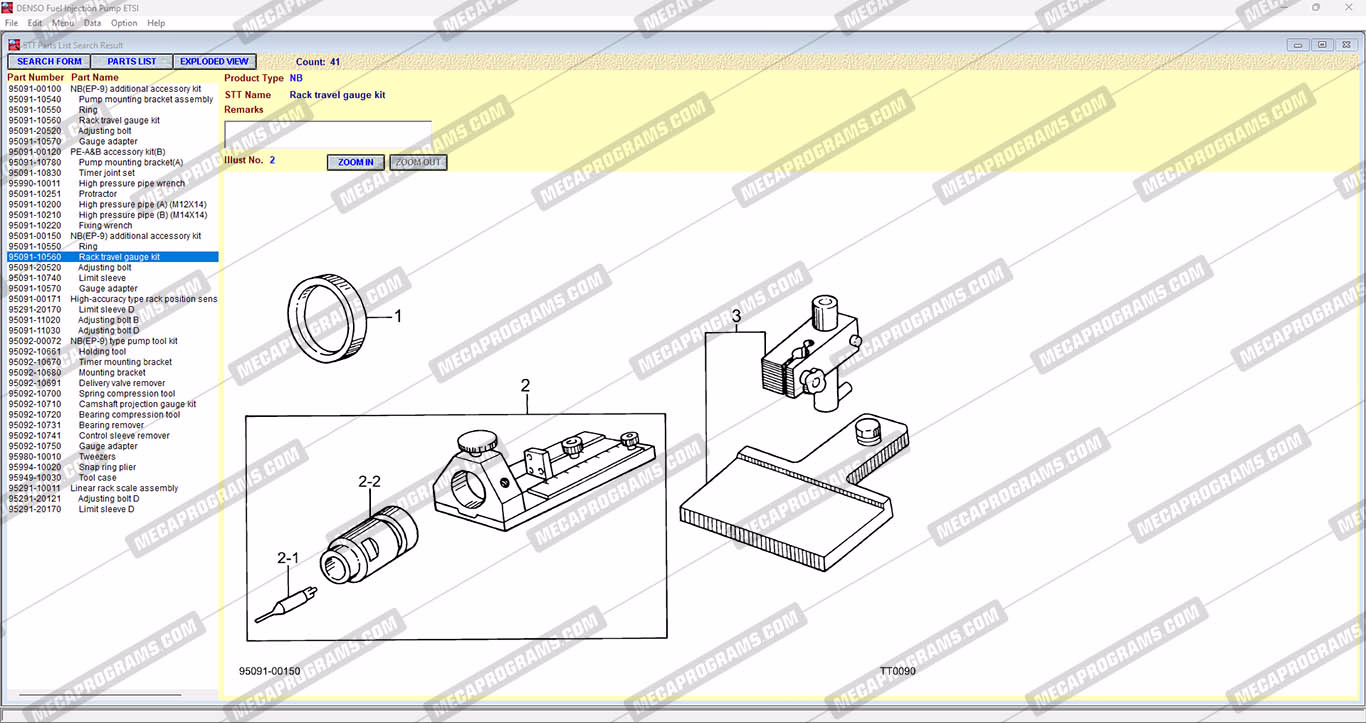Click the STT Parts List window icon

click(x=14, y=45)
